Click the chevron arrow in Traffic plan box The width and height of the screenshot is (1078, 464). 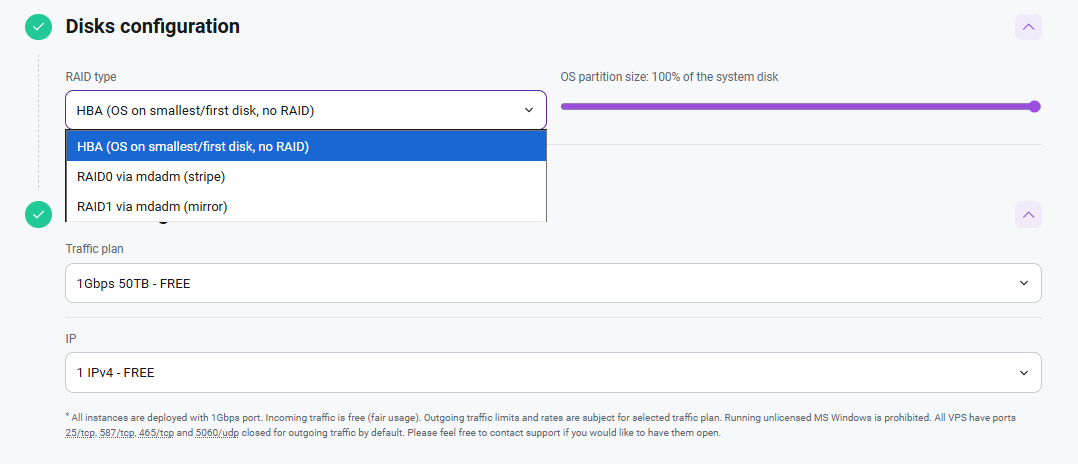[1023, 283]
